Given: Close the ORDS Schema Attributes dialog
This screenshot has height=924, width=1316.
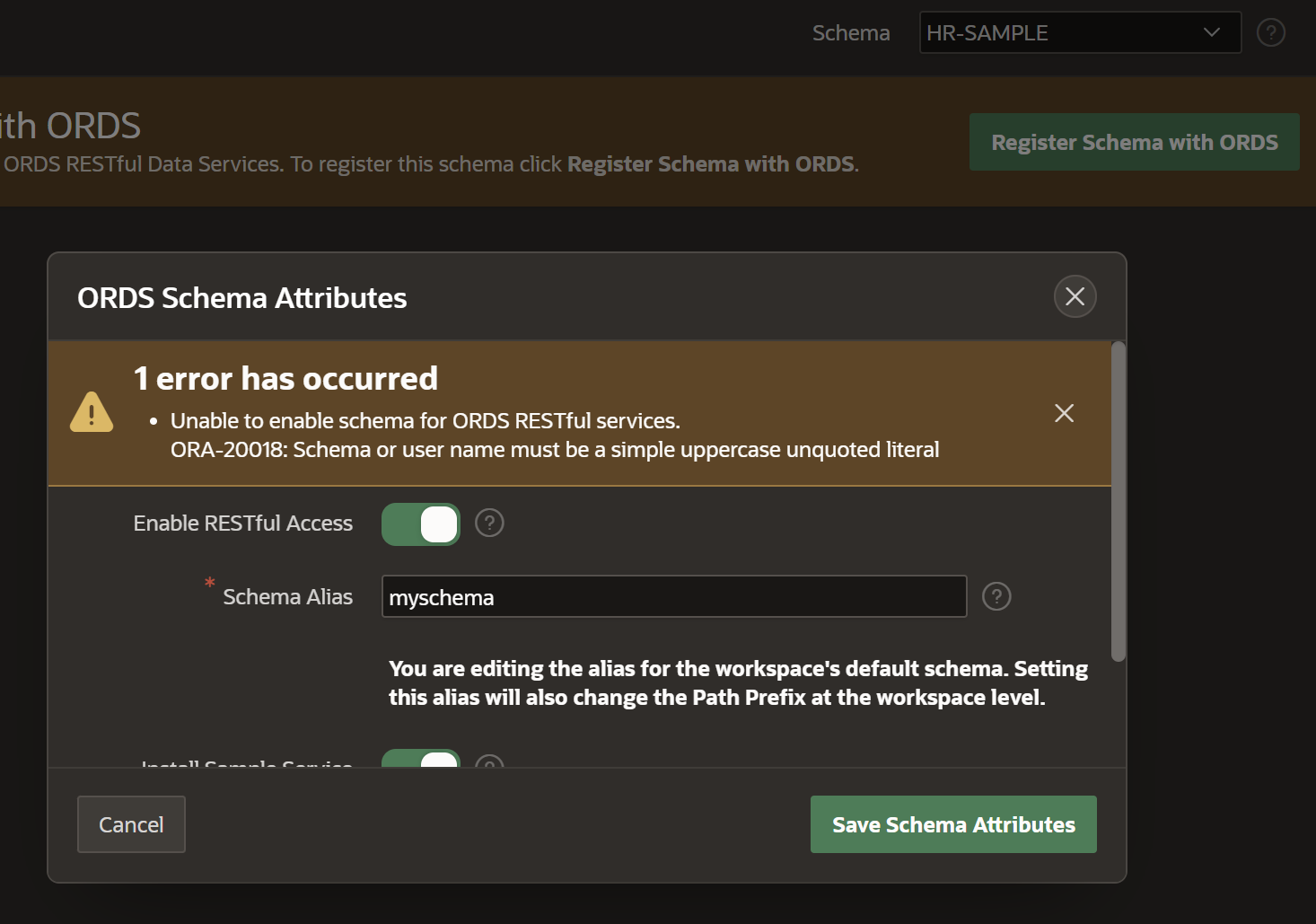Looking at the screenshot, I should [x=1075, y=296].
